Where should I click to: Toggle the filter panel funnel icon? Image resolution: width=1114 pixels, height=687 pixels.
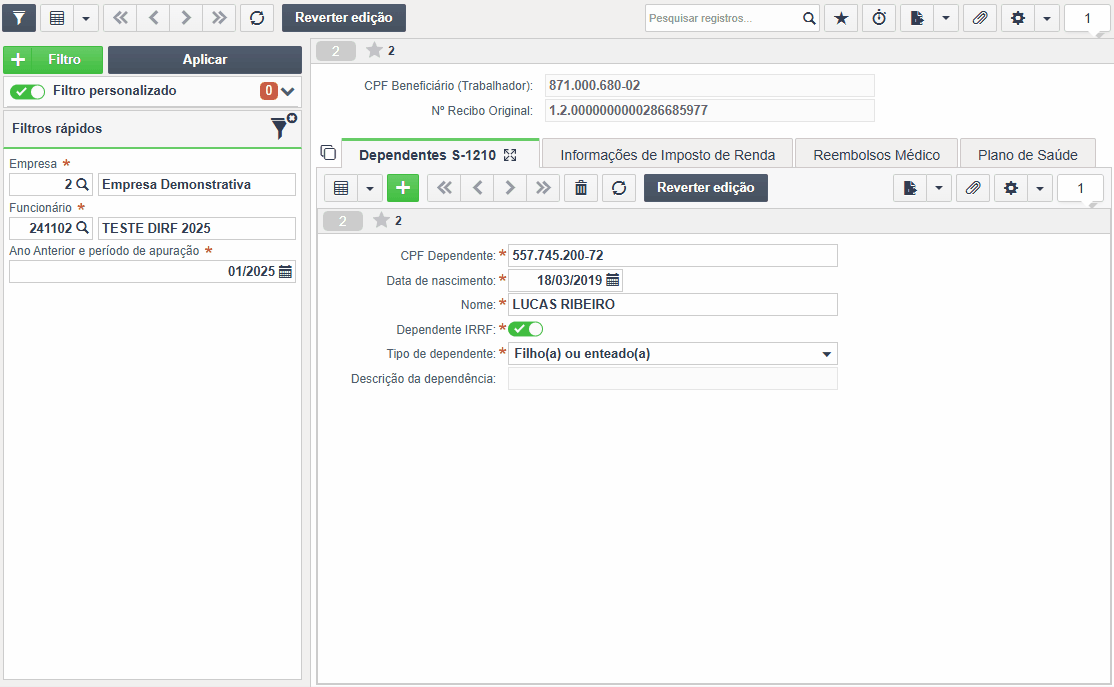click(19, 18)
